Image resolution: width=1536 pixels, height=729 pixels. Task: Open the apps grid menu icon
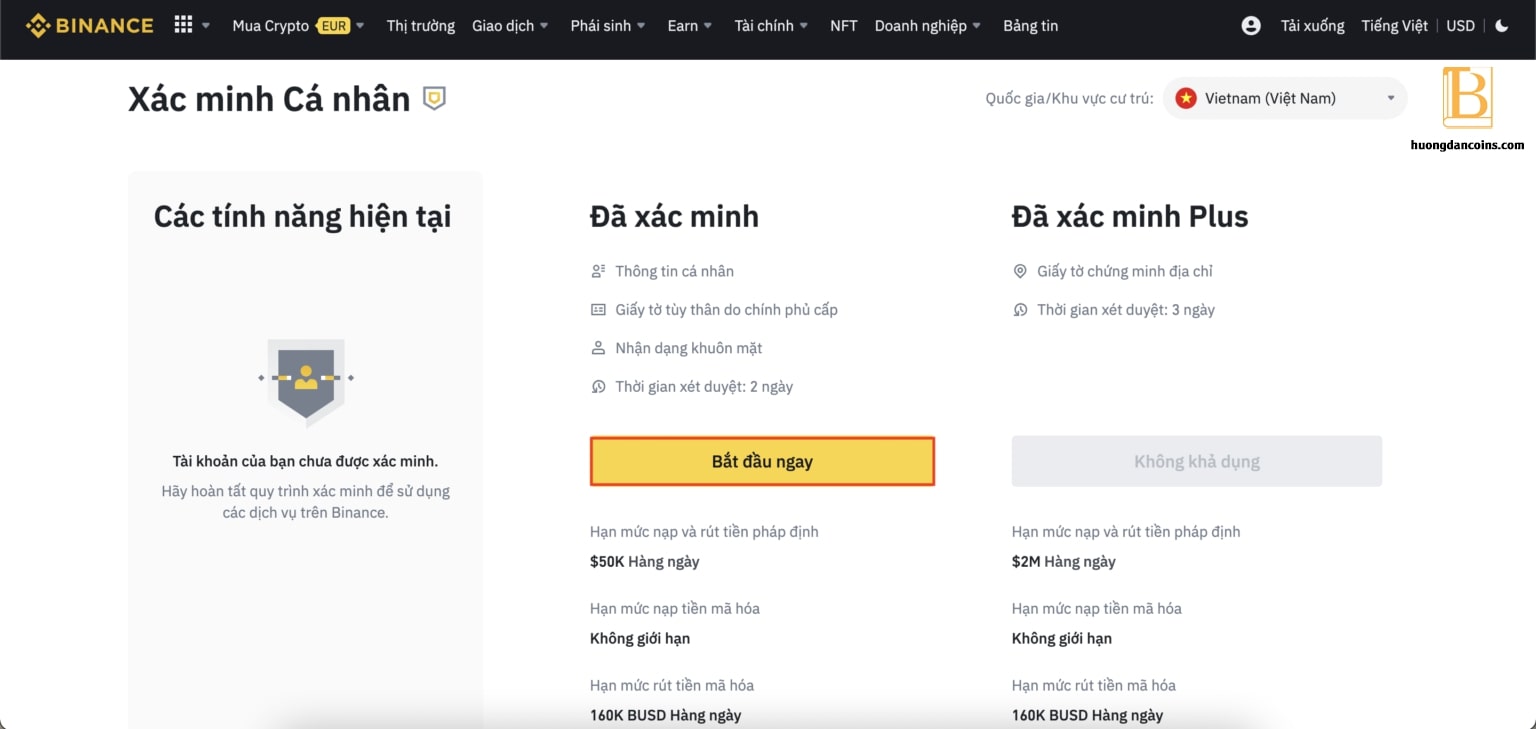click(x=183, y=25)
